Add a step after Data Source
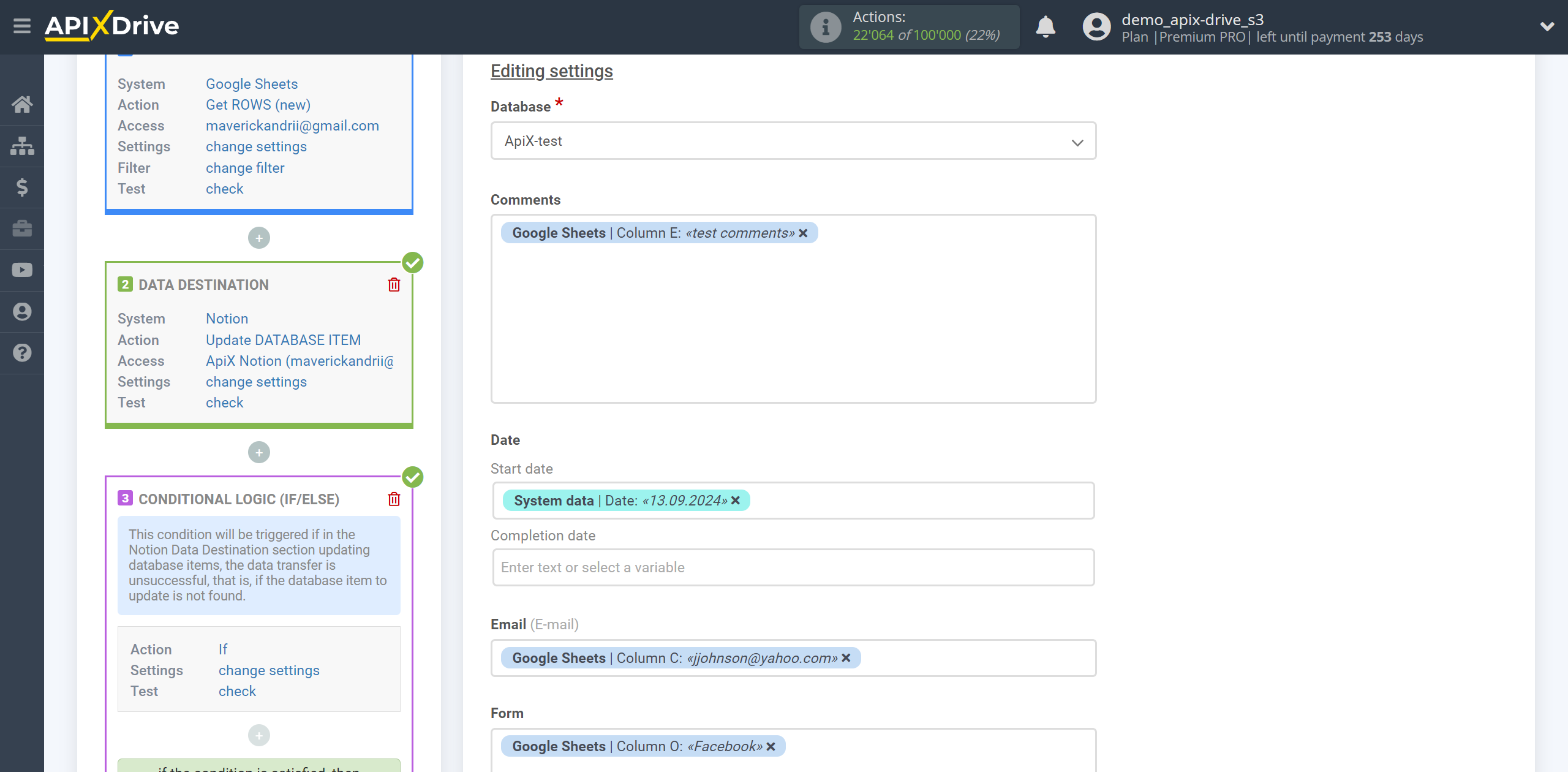 tap(259, 238)
